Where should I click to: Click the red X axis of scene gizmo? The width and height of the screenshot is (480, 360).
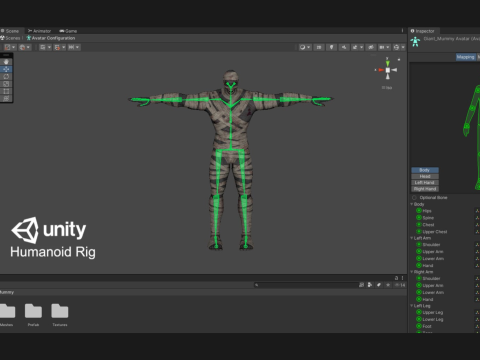(380, 70)
